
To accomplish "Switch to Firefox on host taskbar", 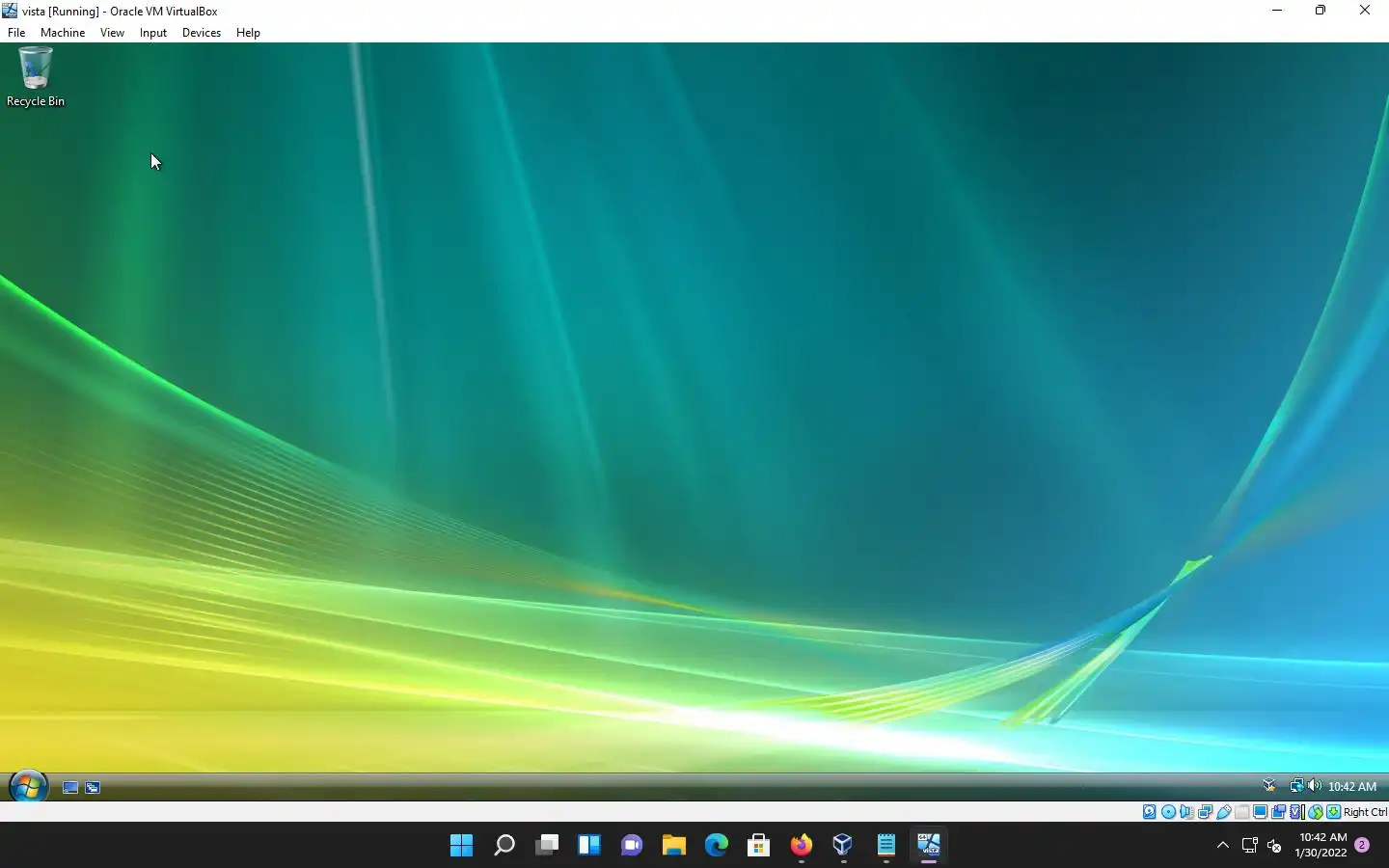I will pyautogui.click(x=801, y=845).
